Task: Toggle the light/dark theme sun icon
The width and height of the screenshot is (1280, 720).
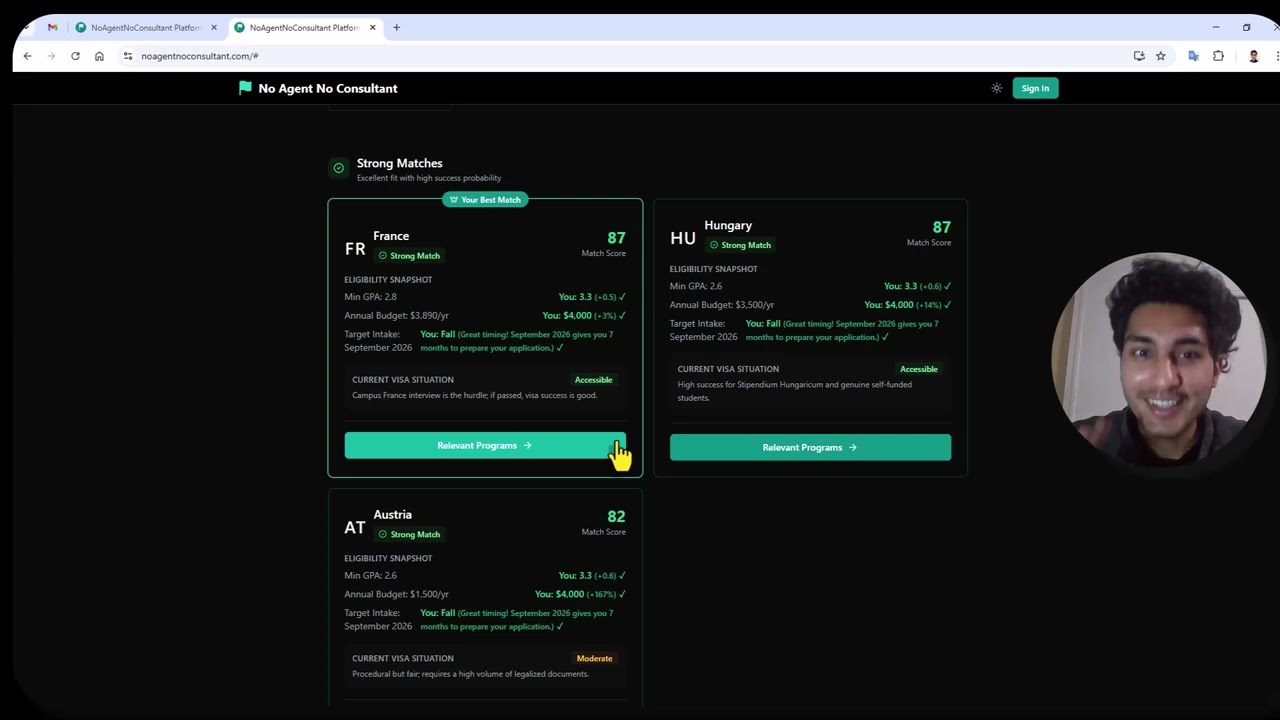Action: (996, 88)
